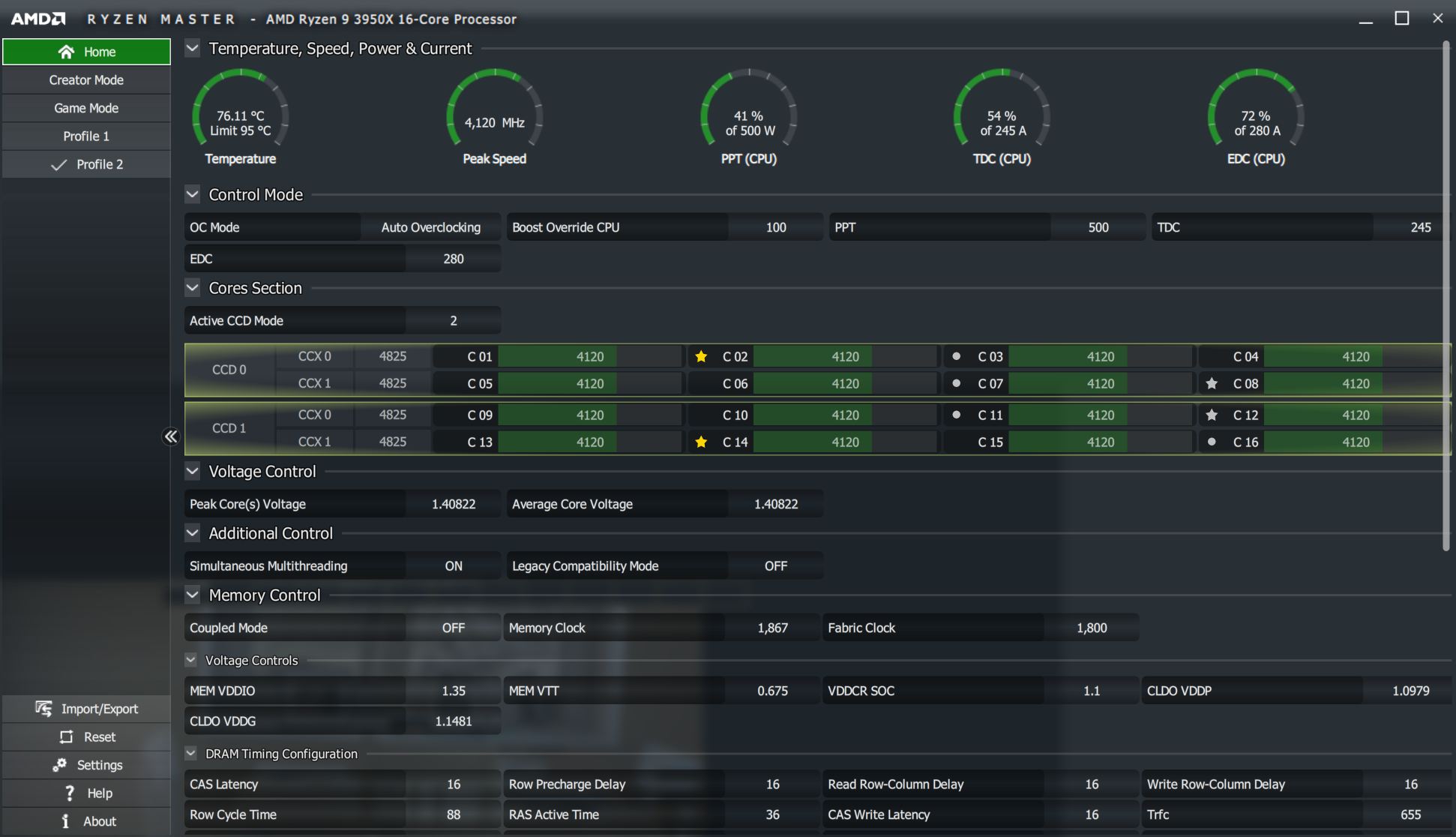Collapse sidebar with double-chevron icon

pos(171,436)
